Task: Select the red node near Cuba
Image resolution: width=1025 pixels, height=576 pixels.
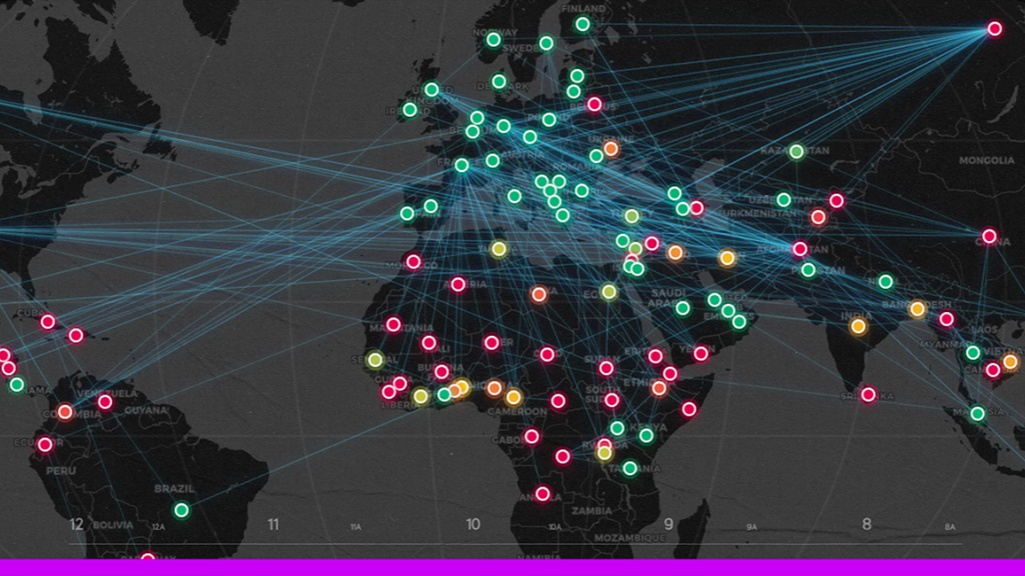Action: click(48, 322)
